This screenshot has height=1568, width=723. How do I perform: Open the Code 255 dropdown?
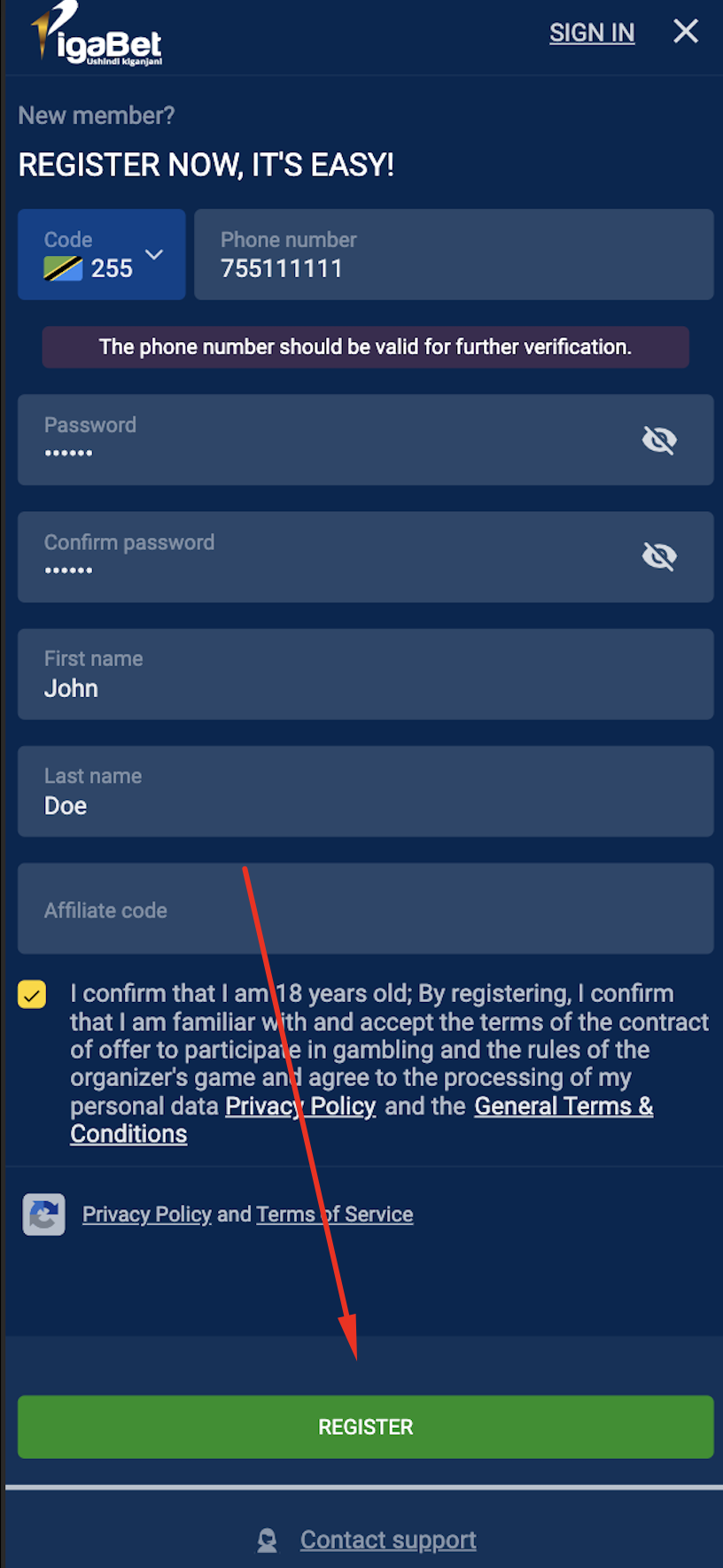(x=102, y=254)
